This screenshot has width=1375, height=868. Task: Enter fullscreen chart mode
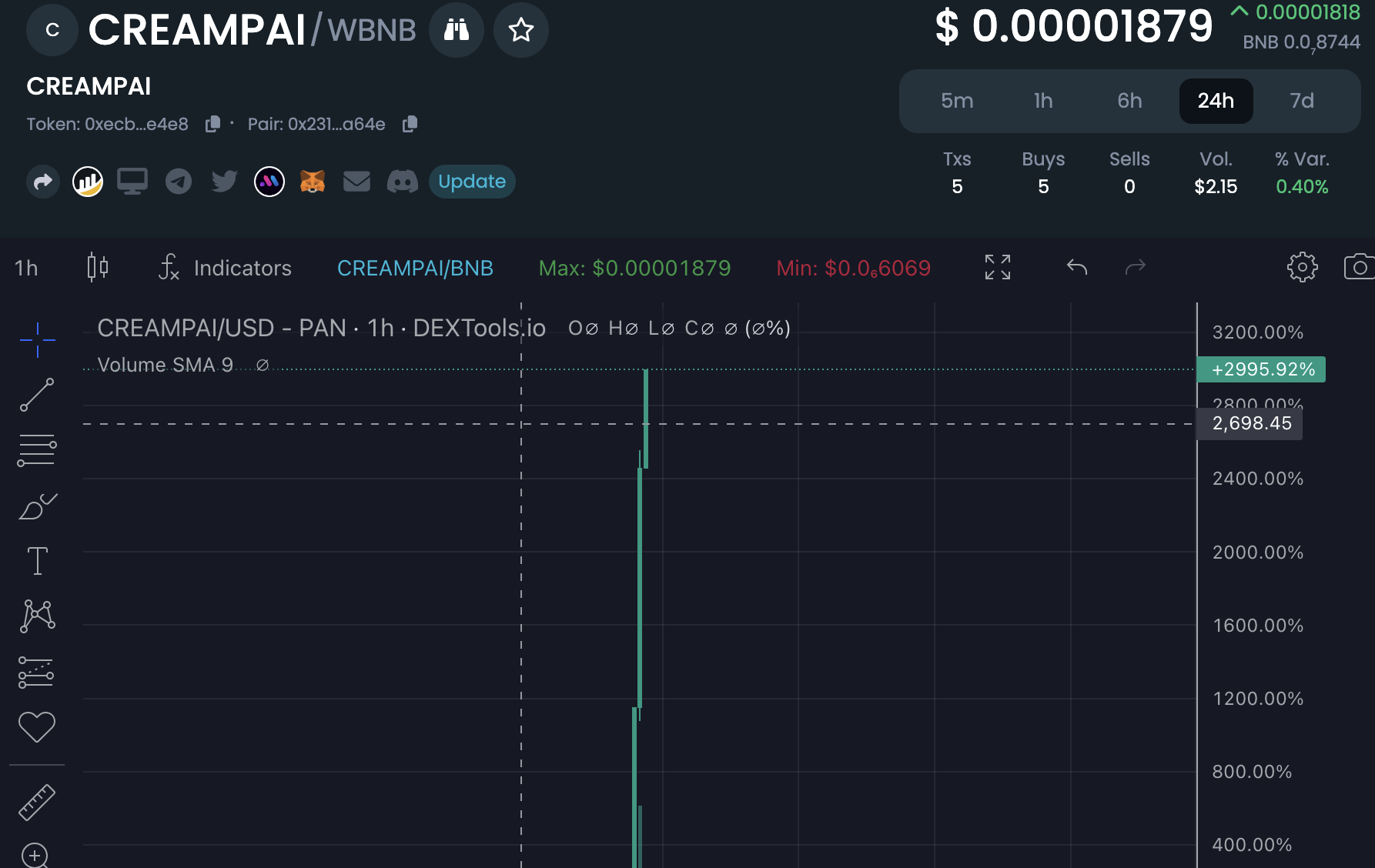click(x=998, y=267)
